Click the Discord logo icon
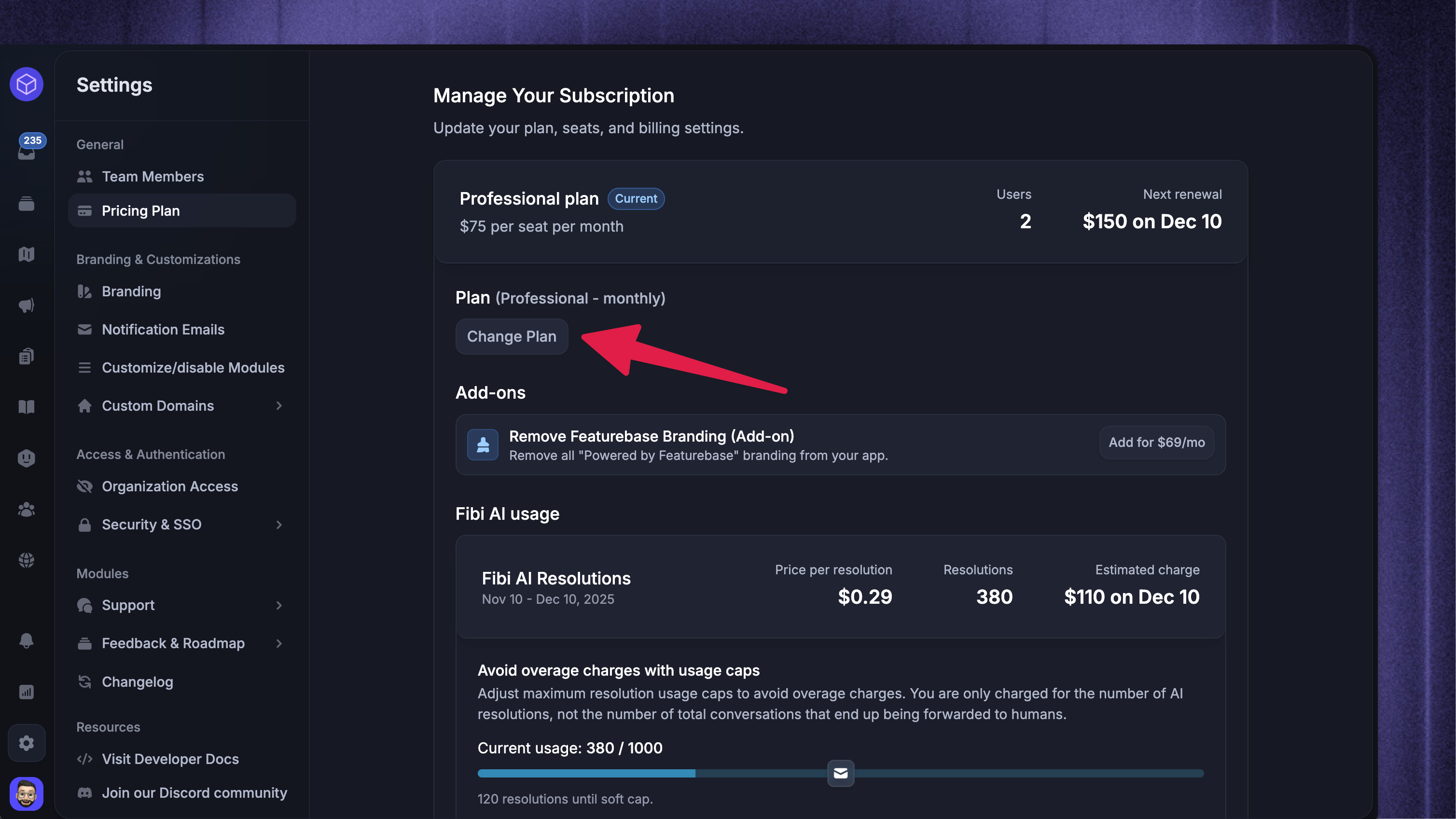Viewport: 1456px width, 819px height. [84, 793]
